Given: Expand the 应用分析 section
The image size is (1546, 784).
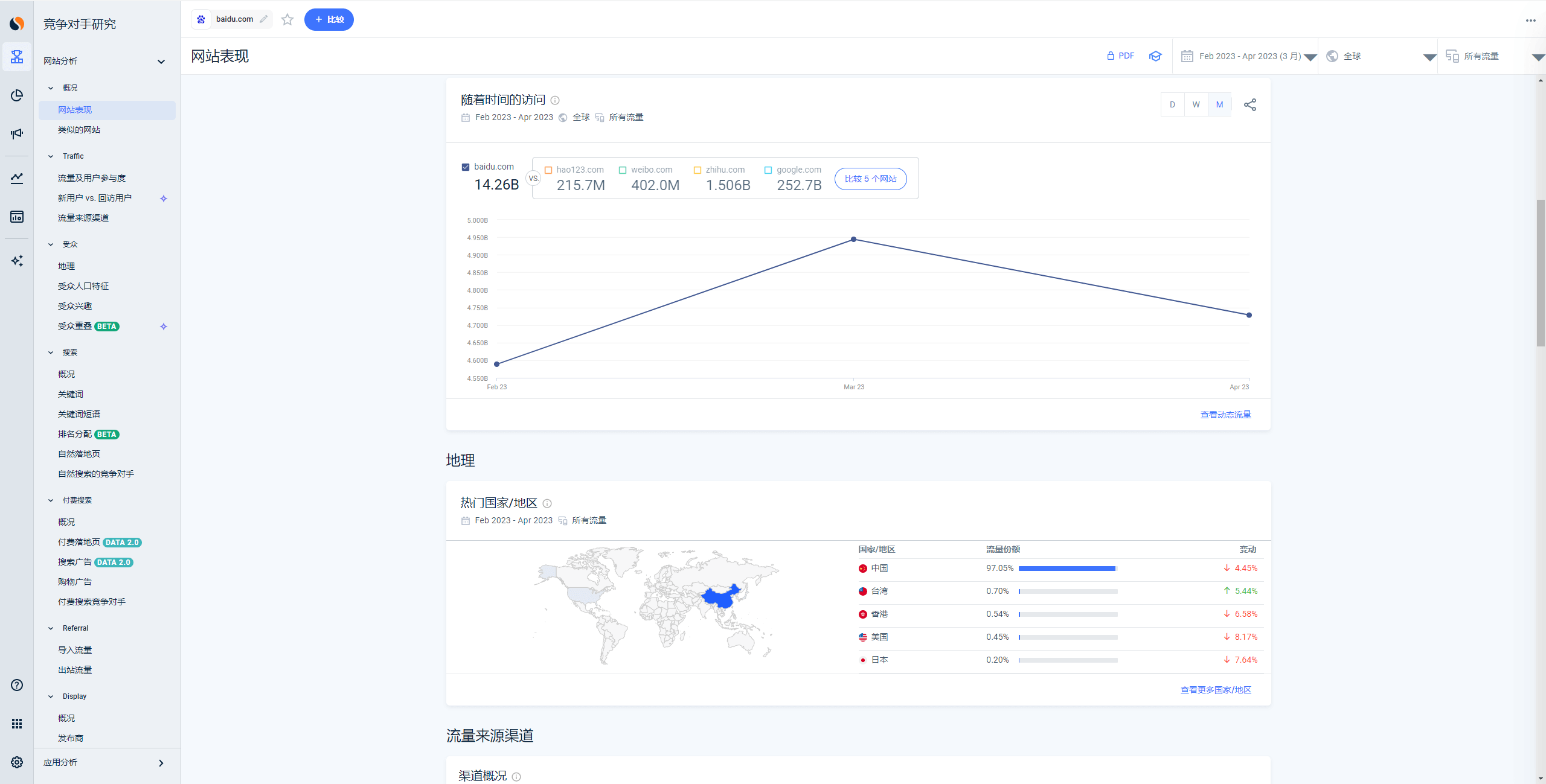Looking at the screenshot, I should [161, 763].
